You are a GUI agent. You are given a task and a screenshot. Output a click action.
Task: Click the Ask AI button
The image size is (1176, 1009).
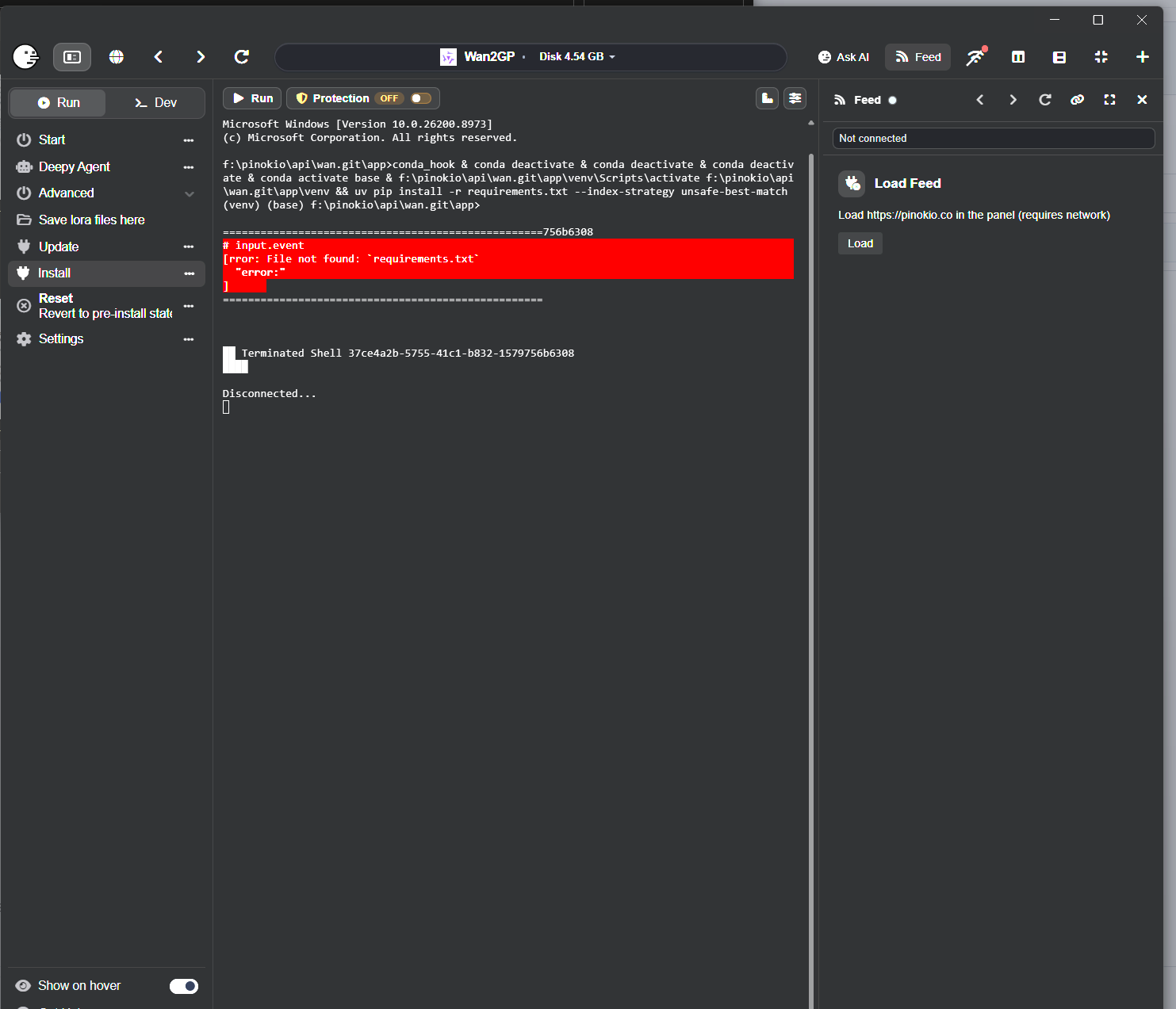[844, 57]
